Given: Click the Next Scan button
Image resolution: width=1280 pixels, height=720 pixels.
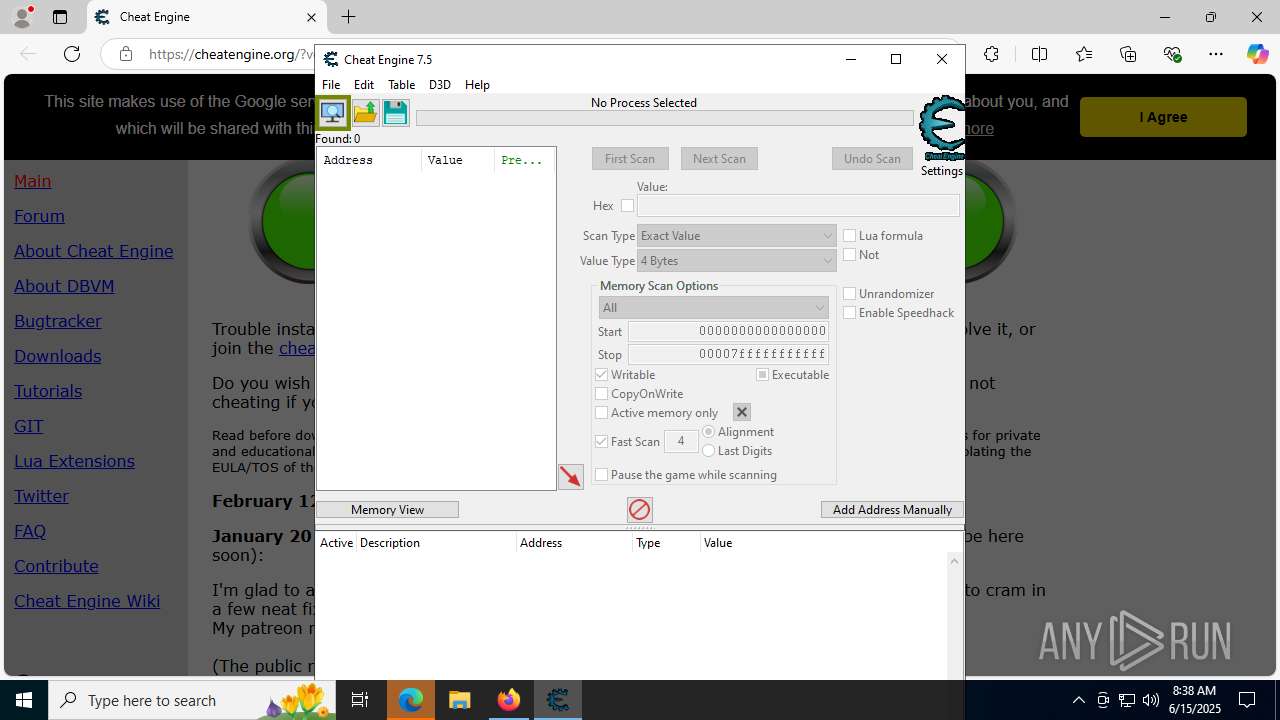Looking at the screenshot, I should point(719,159).
